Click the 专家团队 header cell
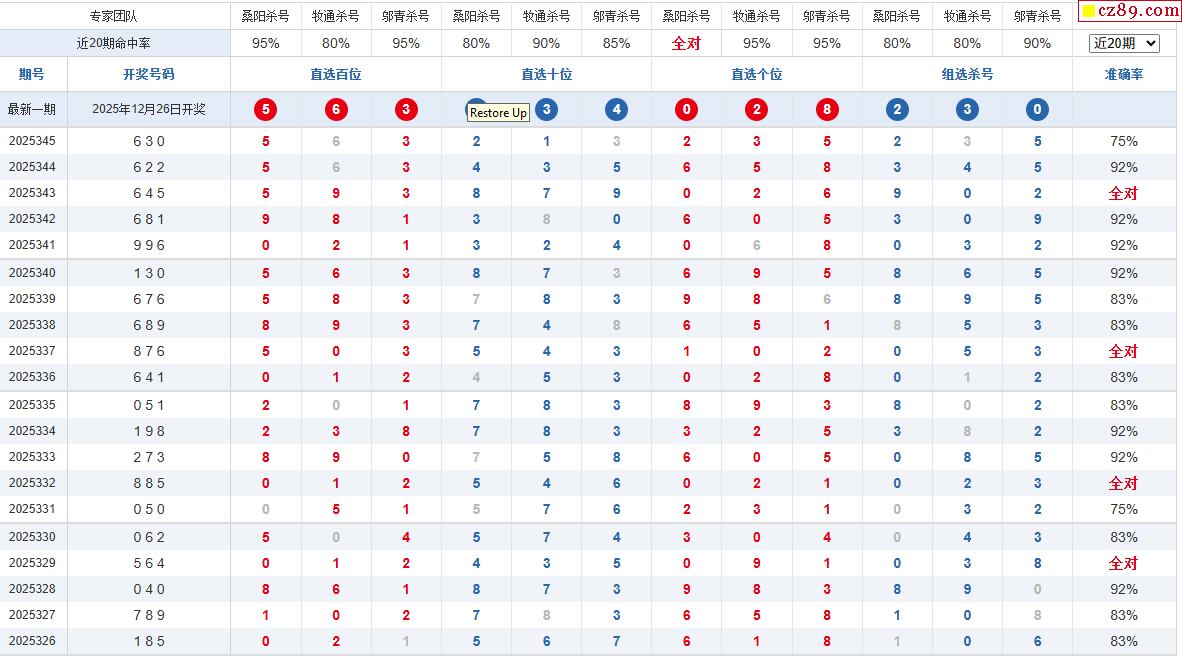Image resolution: width=1182 pixels, height=659 pixels. pos(114,16)
